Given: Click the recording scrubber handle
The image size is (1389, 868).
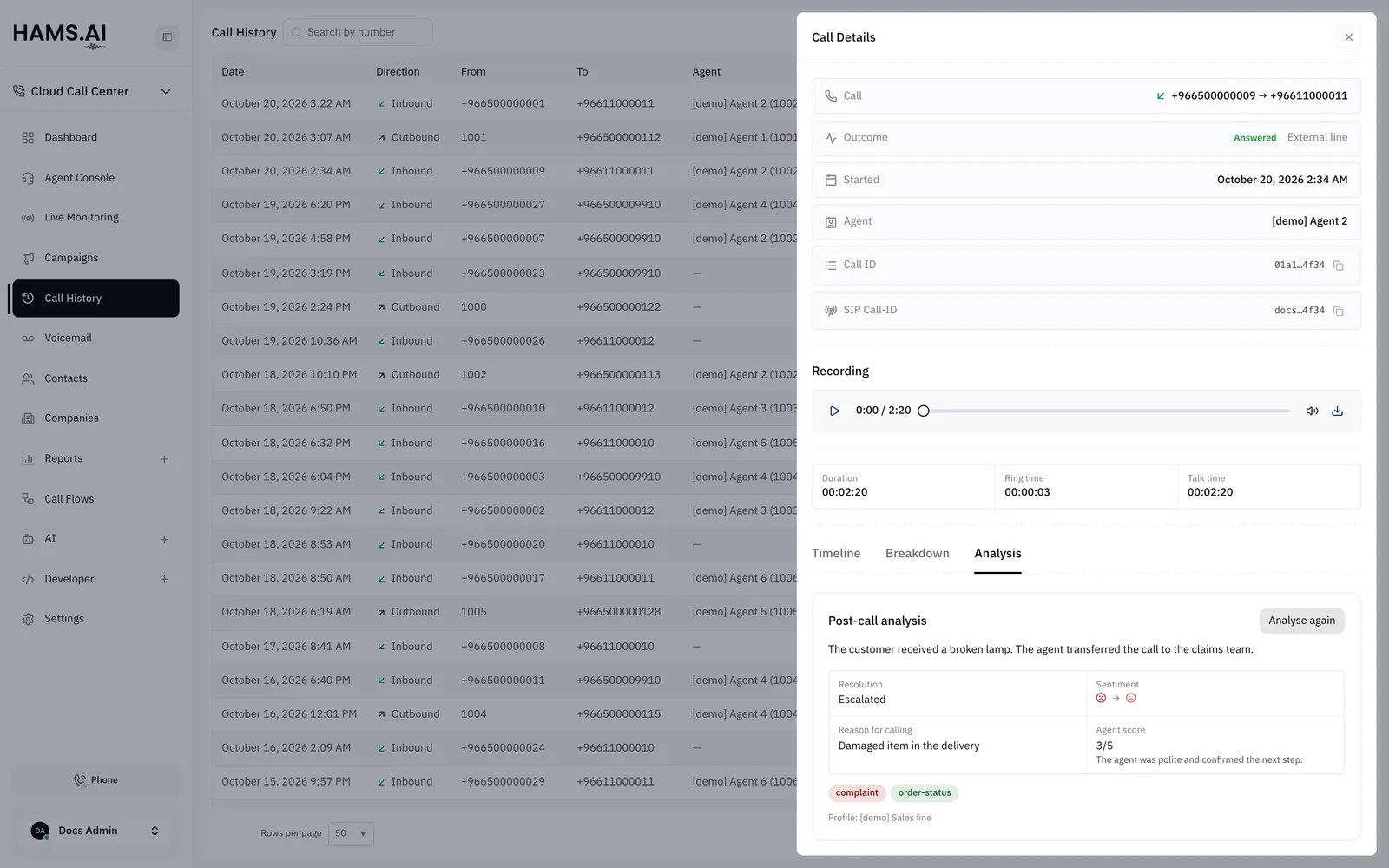Looking at the screenshot, I should click(x=924, y=411).
